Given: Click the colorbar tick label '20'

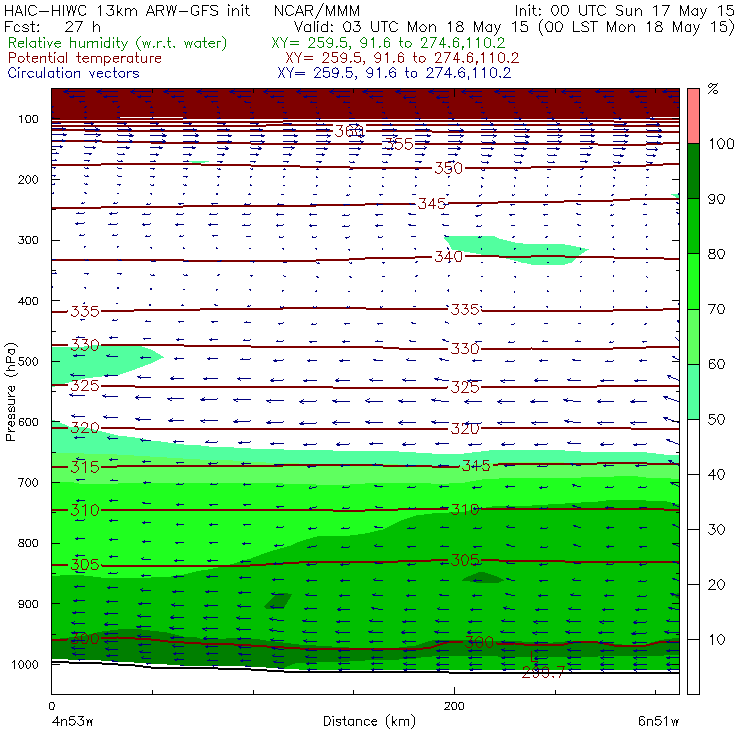Looking at the screenshot, I should [716, 585].
